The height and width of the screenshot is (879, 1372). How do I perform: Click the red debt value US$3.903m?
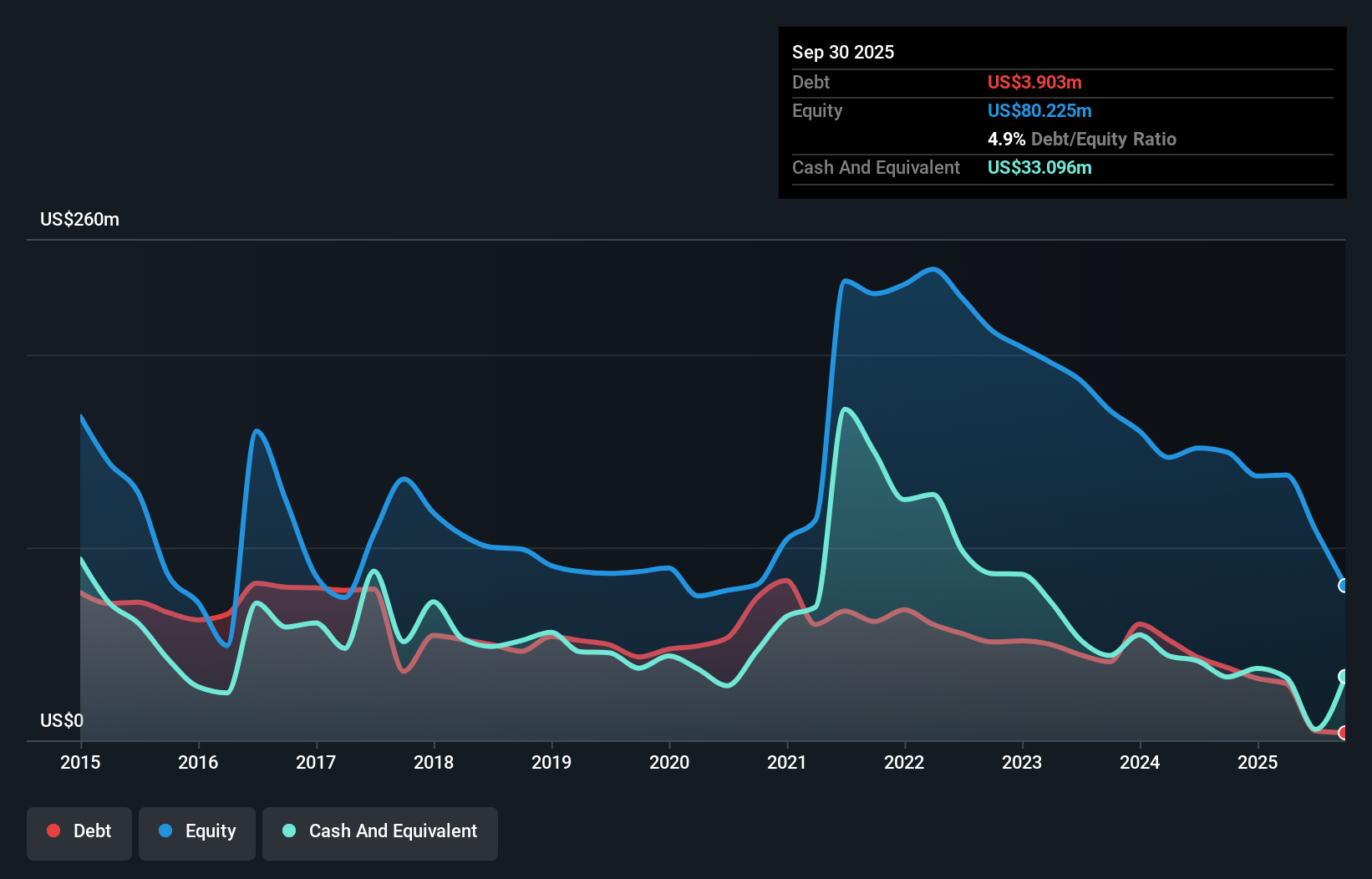(x=1034, y=82)
